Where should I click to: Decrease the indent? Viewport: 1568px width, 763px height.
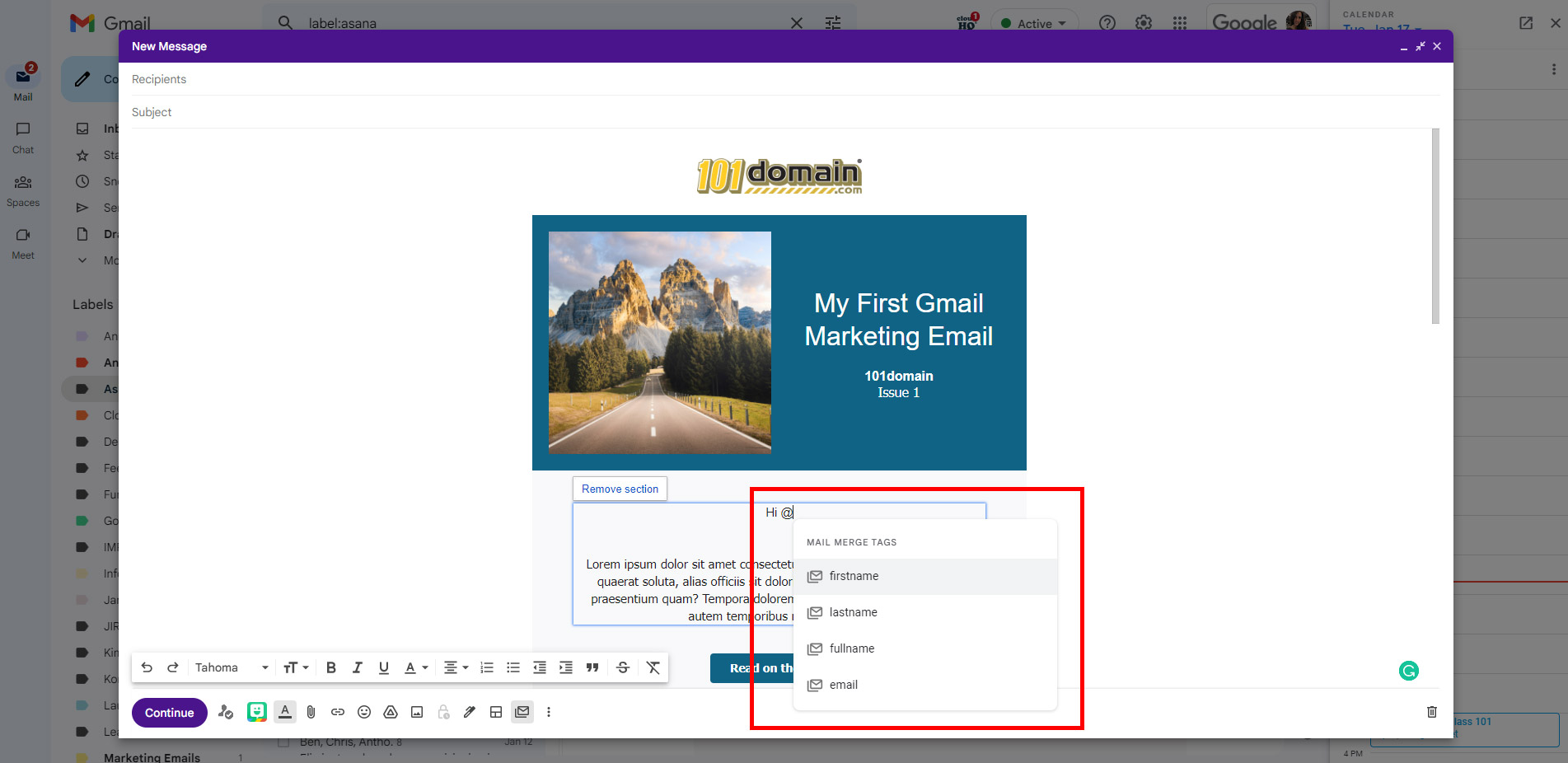(x=540, y=667)
